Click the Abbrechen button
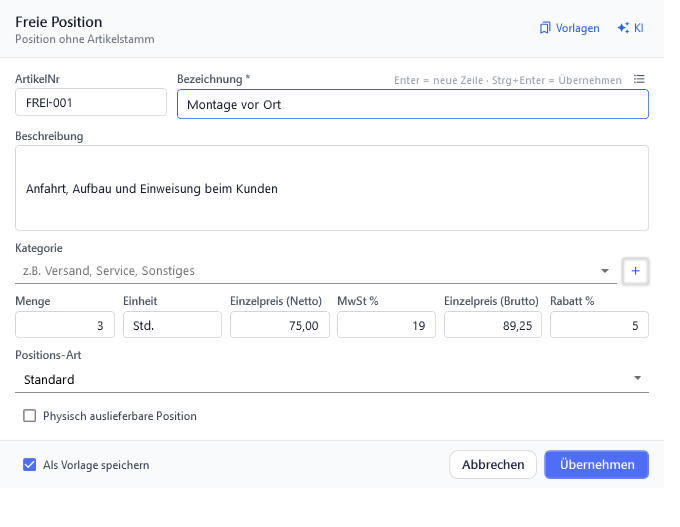The height and width of the screenshot is (527, 680). point(493,465)
